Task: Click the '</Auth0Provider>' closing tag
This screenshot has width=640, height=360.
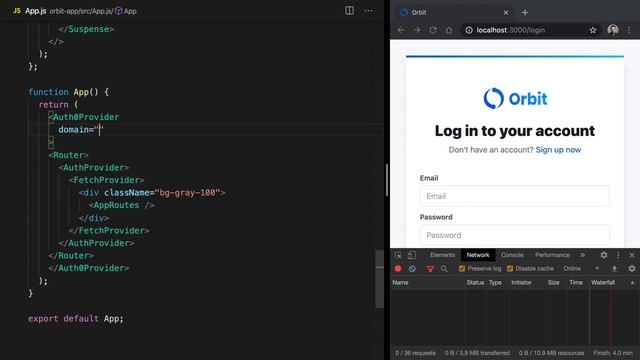Action: [89, 268]
